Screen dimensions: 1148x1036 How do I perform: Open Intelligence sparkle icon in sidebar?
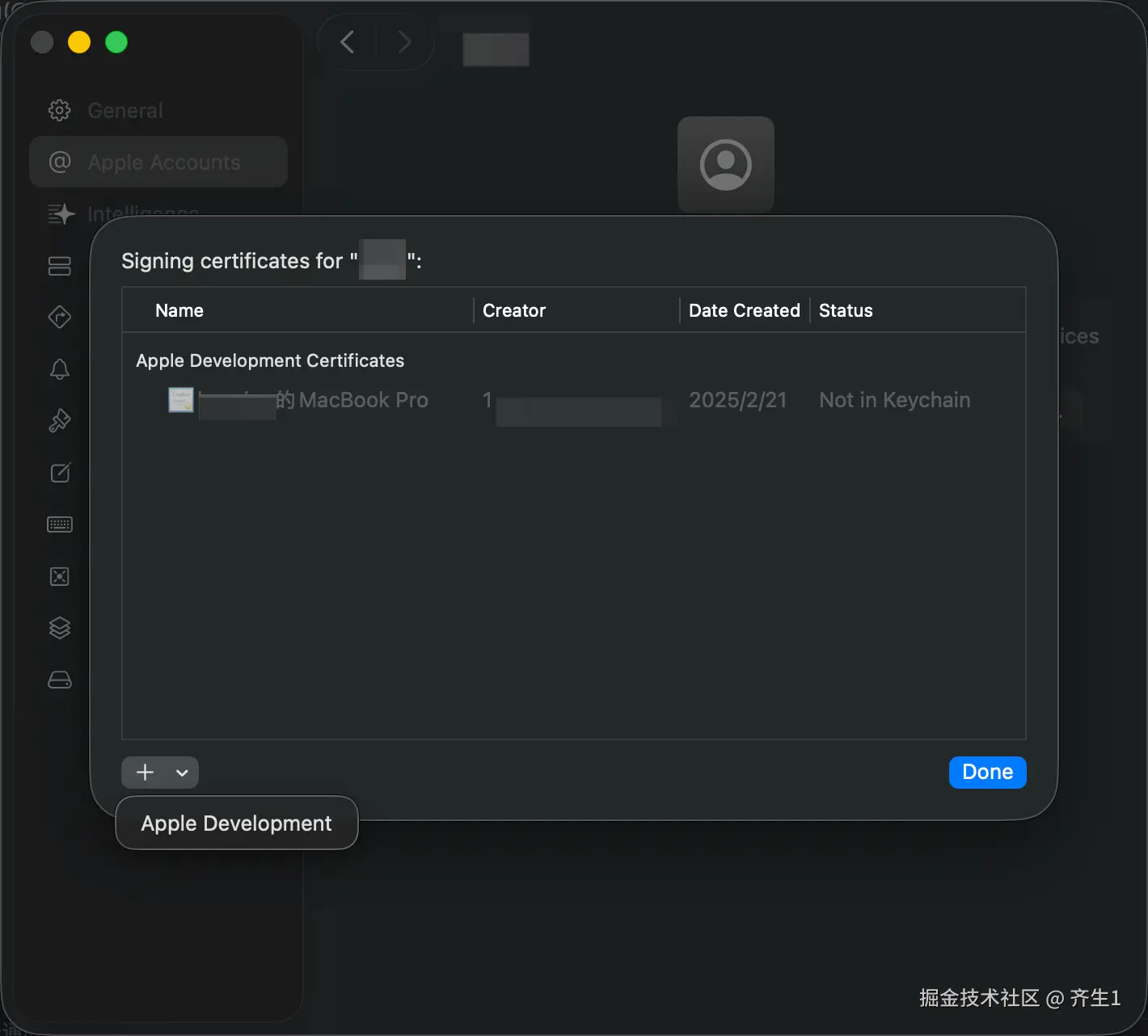[x=61, y=214]
